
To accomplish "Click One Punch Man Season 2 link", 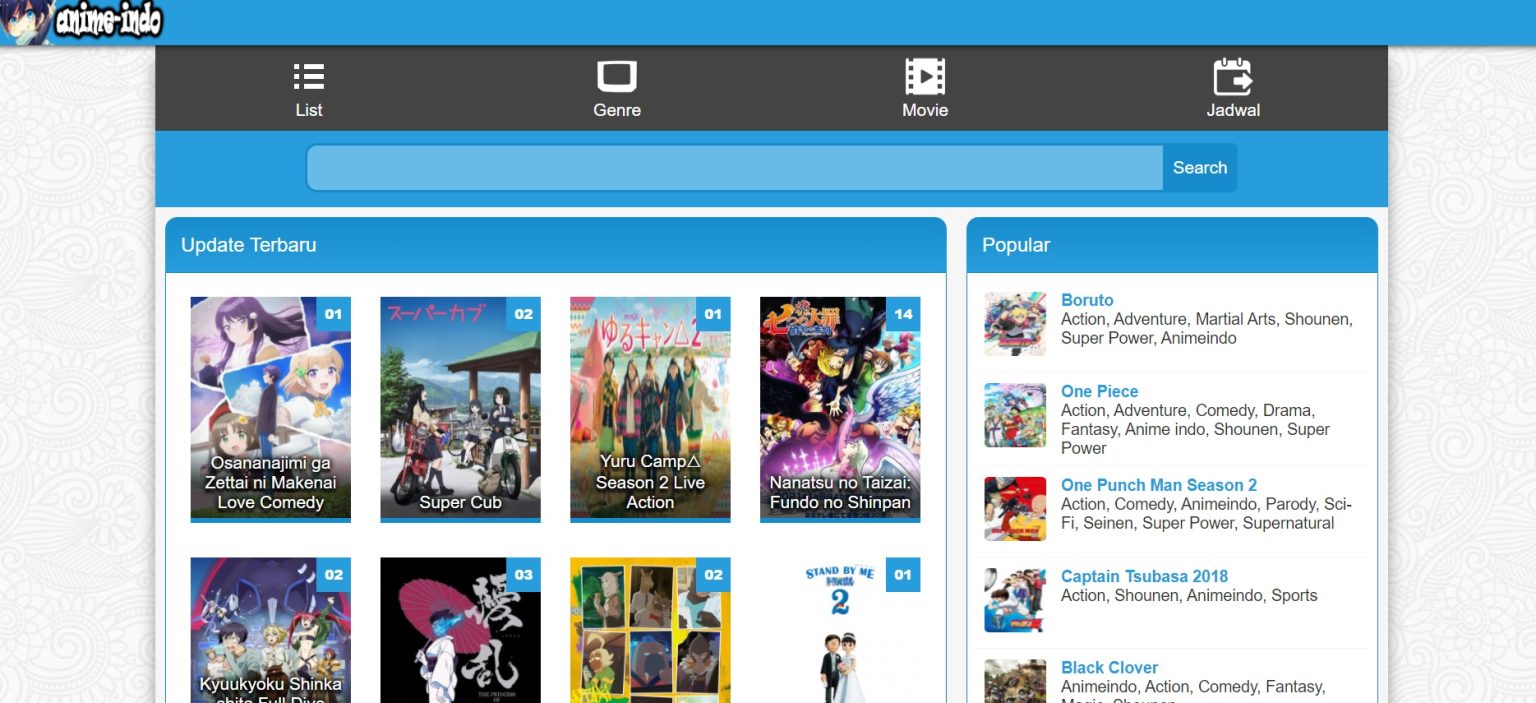I will click(1159, 485).
